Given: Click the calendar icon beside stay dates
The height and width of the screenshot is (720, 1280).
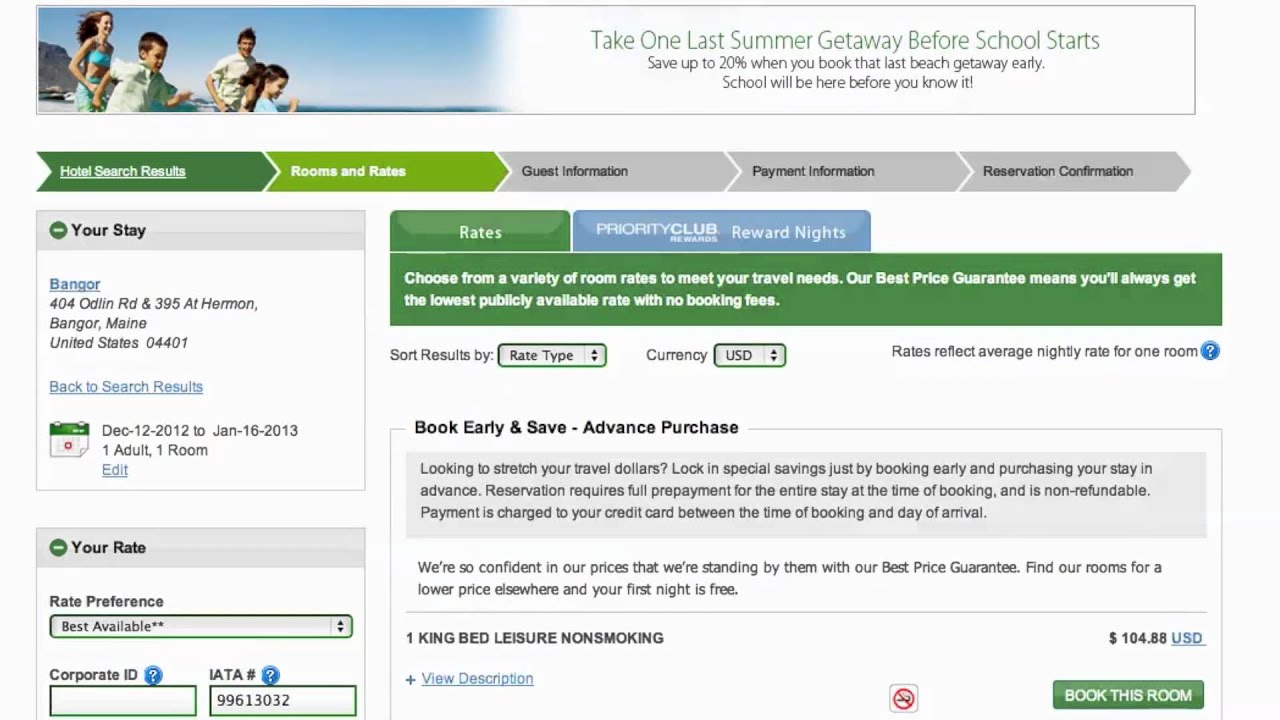Looking at the screenshot, I should click(x=69, y=440).
